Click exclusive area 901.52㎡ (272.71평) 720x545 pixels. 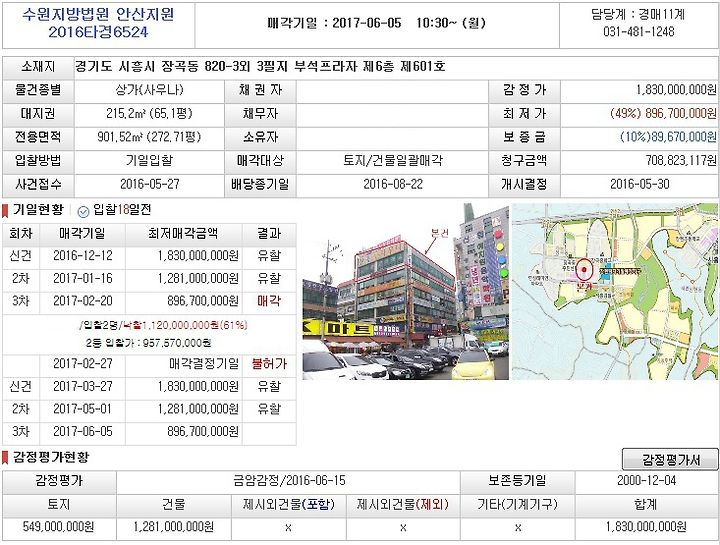click(149, 137)
